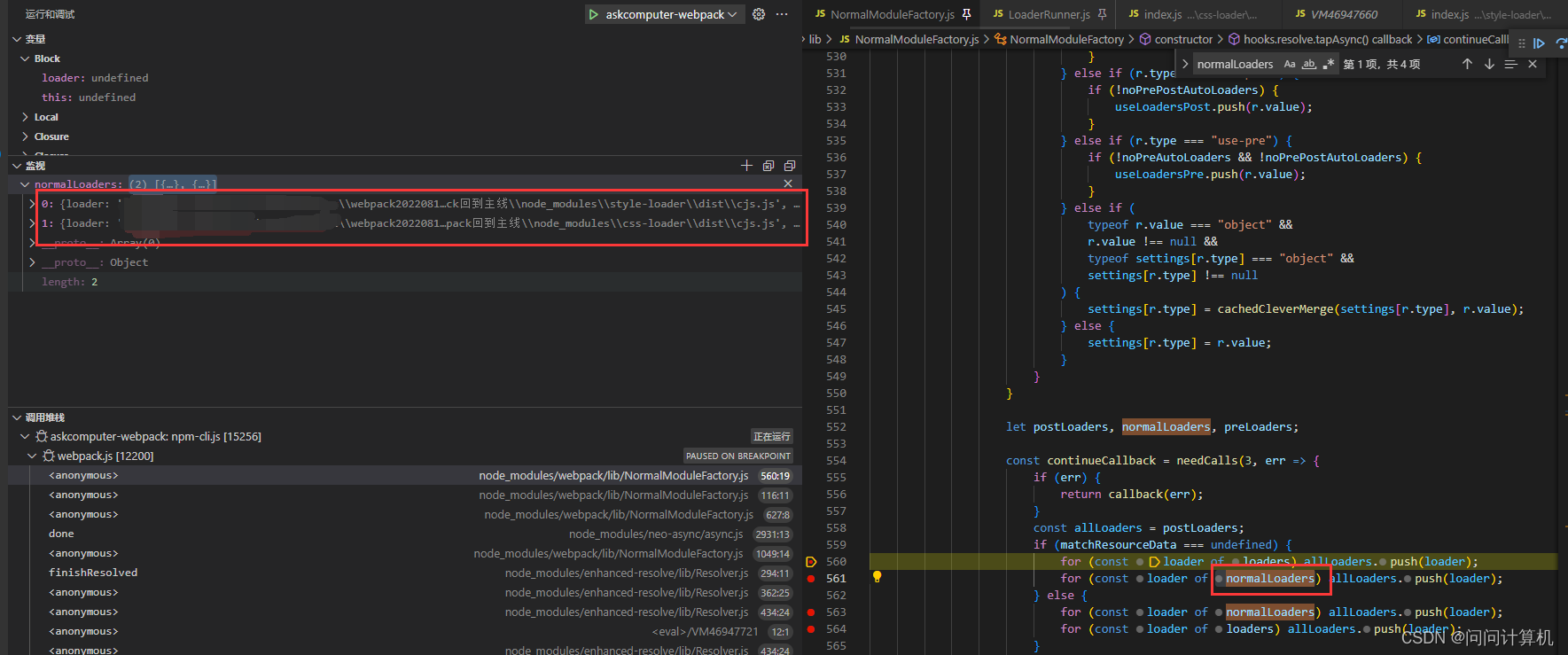Screen dimensions: 1568x655
Task: Toggle match case in find widget
Action: pos(1290,64)
